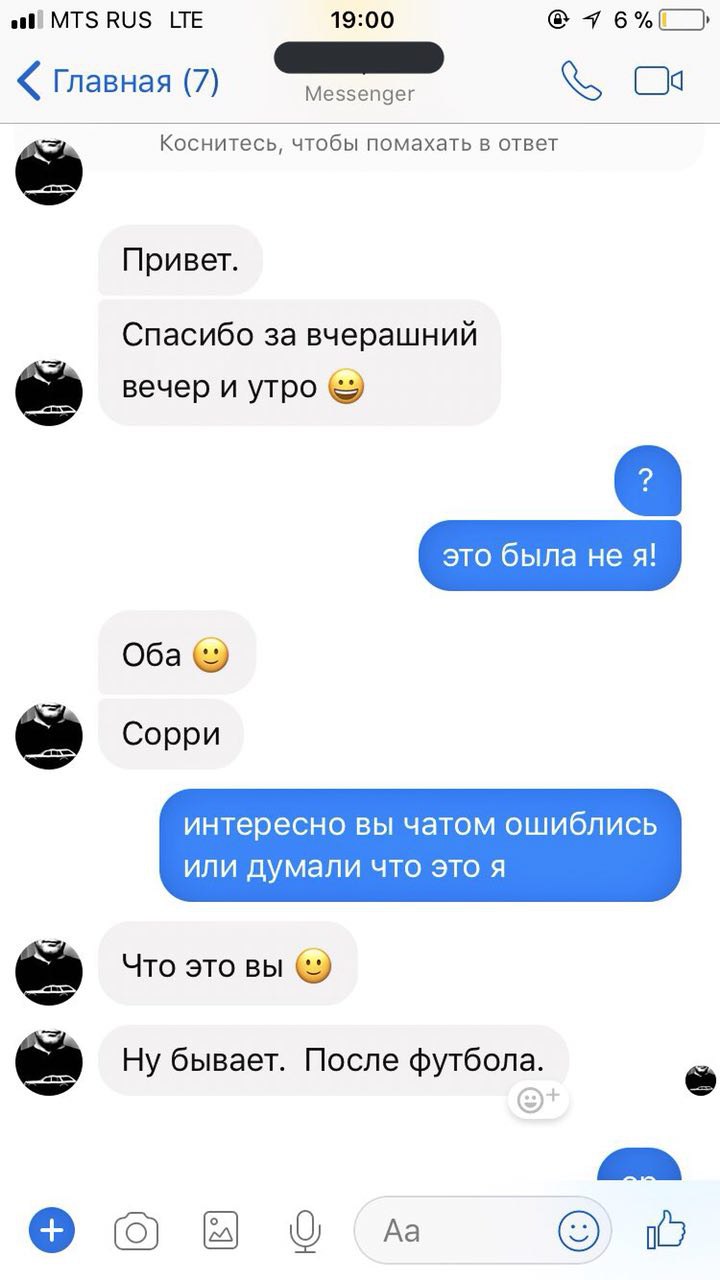Viewport: 720px width, 1280px height.
Task: Select the 'Привет.' message bubble
Action: click(x=180, y=260)
